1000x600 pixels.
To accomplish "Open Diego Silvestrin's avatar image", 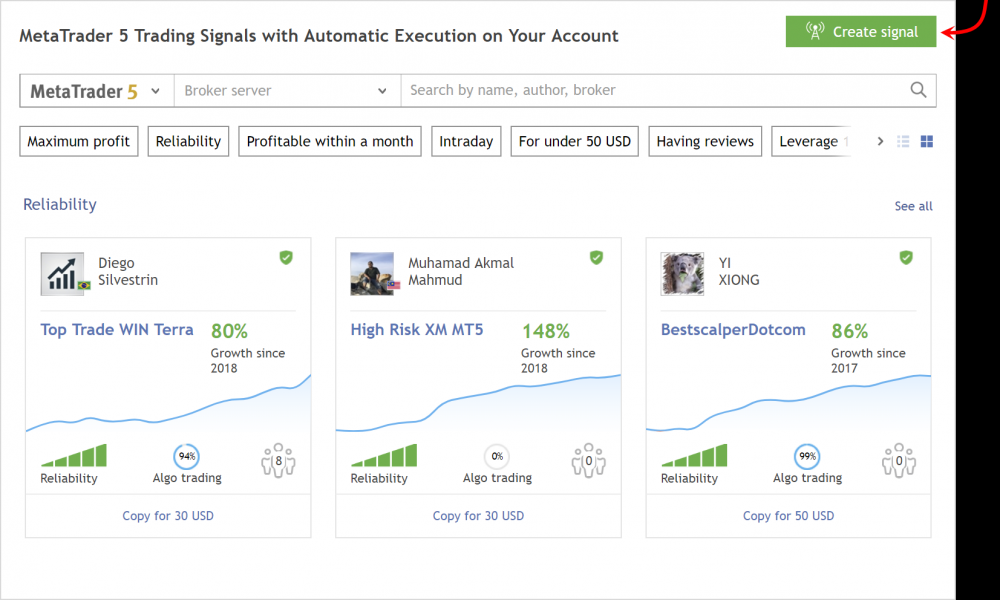I will coord(62,274).
